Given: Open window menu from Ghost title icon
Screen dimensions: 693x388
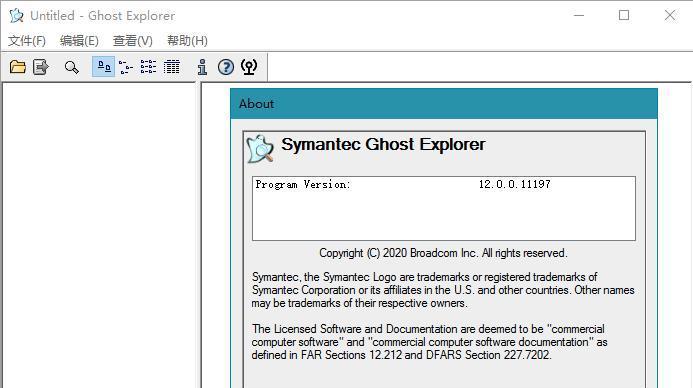Looking at the screenshot, I should point(16,15).
